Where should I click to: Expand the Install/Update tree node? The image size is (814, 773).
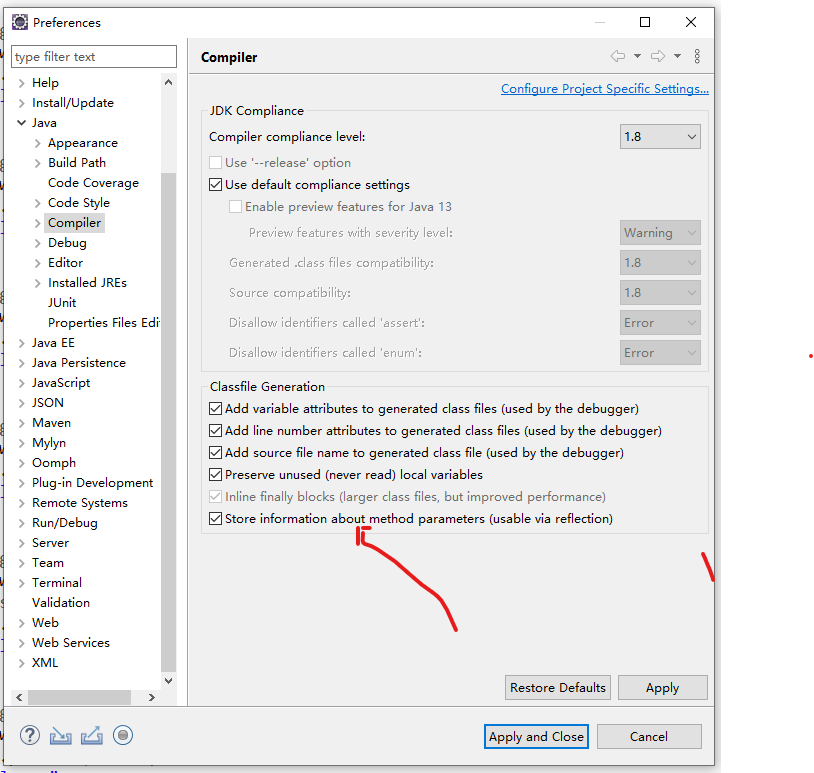(21, 103)
